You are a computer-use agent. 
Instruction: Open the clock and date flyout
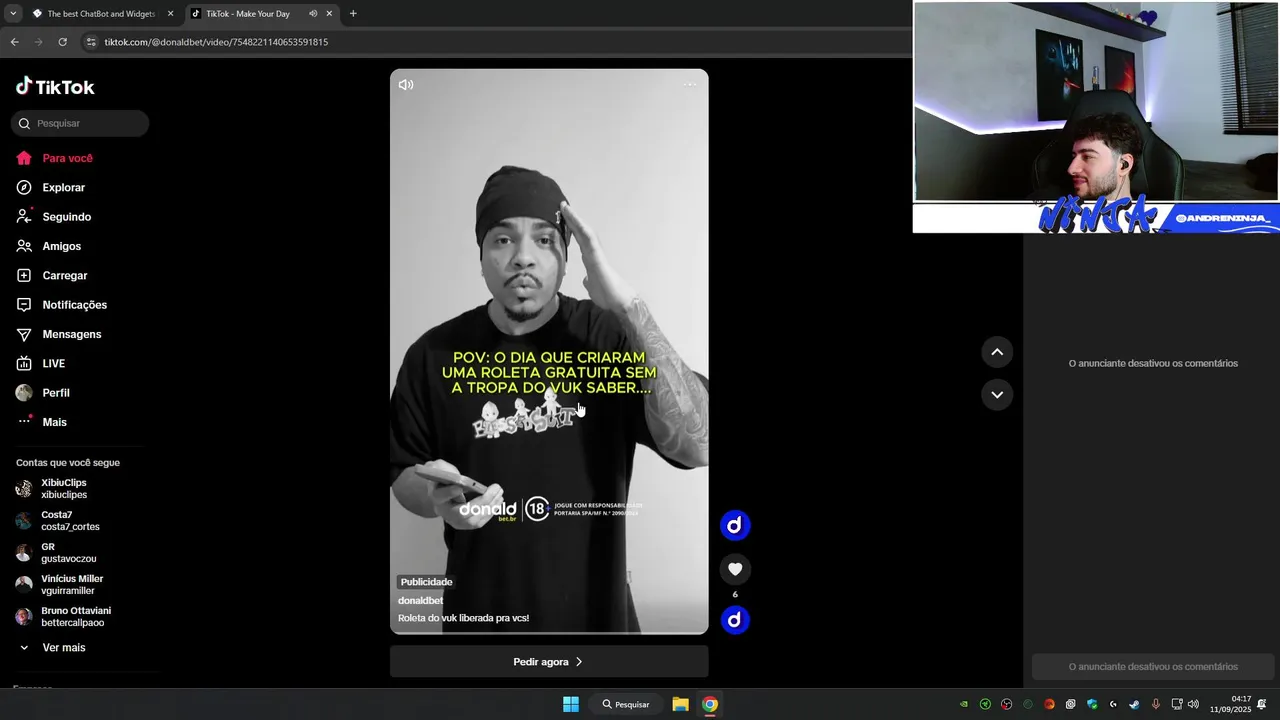click(x=1230, y=704)
